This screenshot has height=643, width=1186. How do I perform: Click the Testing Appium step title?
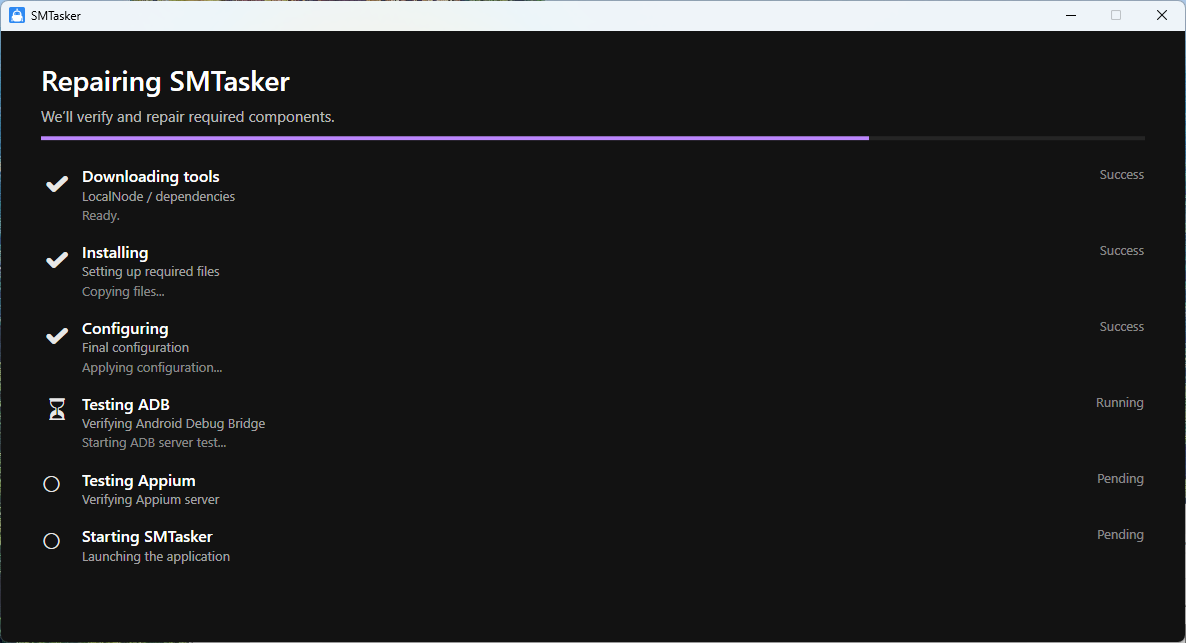click(x=138, y=481)
